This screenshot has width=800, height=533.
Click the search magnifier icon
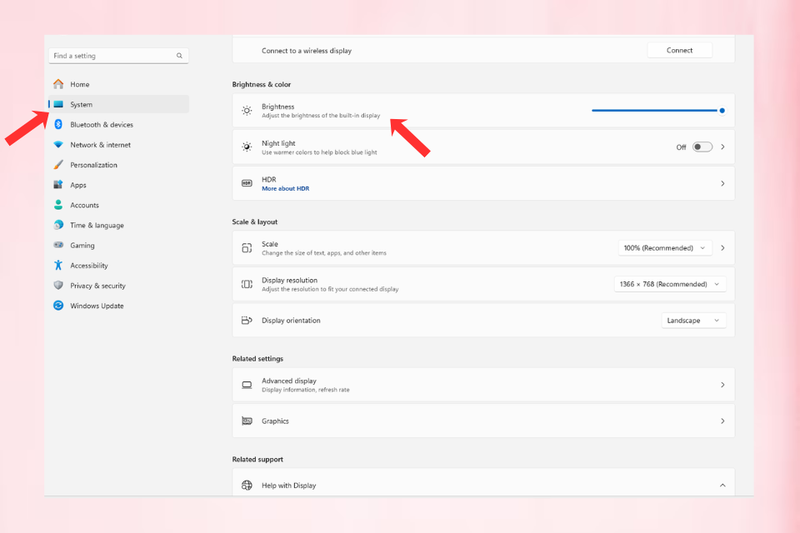click(x=180, y=56)
